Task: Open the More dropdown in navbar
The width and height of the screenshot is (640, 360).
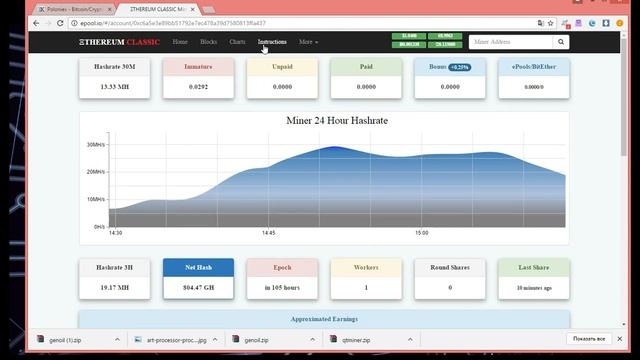Action: 308,42
